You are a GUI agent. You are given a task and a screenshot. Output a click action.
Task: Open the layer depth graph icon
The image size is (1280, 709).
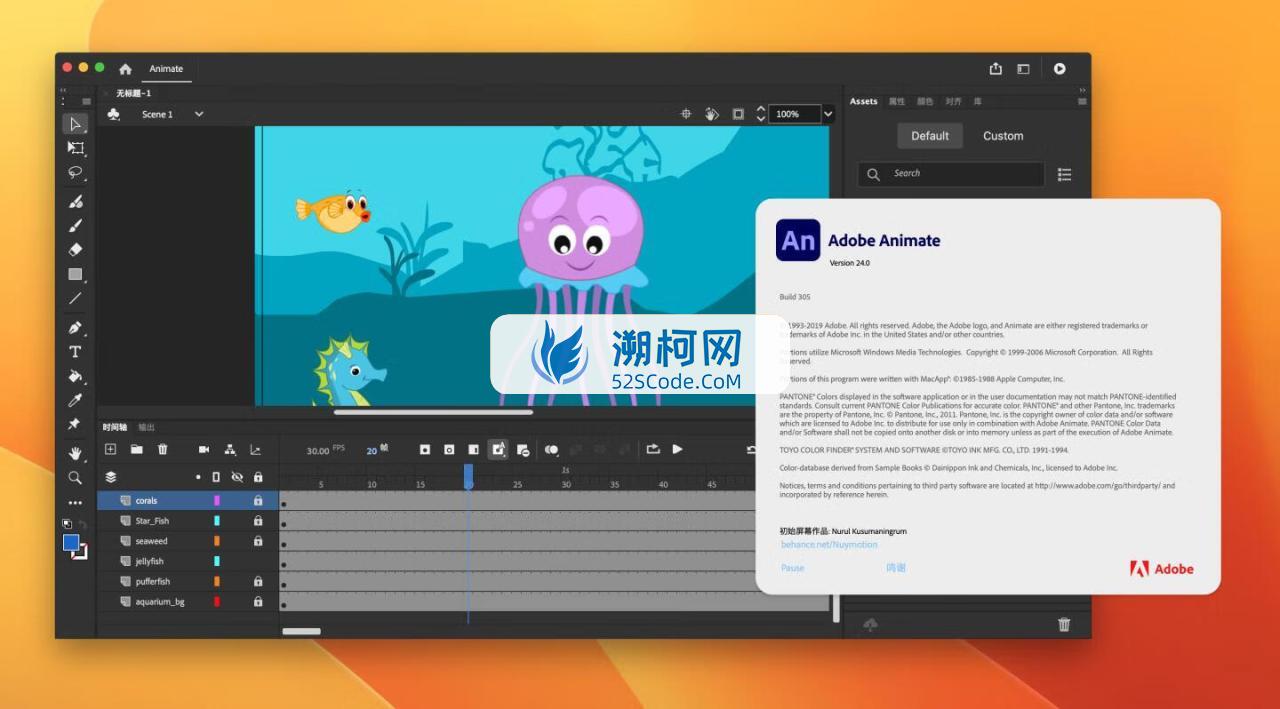pyautogui.click(x=255, y=450)
